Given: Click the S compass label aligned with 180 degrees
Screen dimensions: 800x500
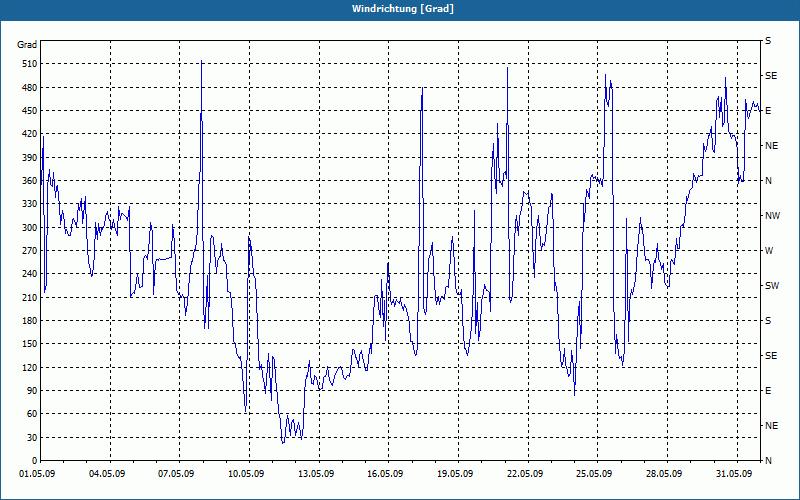Looking at the screenshot, I should (x=768, y=321).
